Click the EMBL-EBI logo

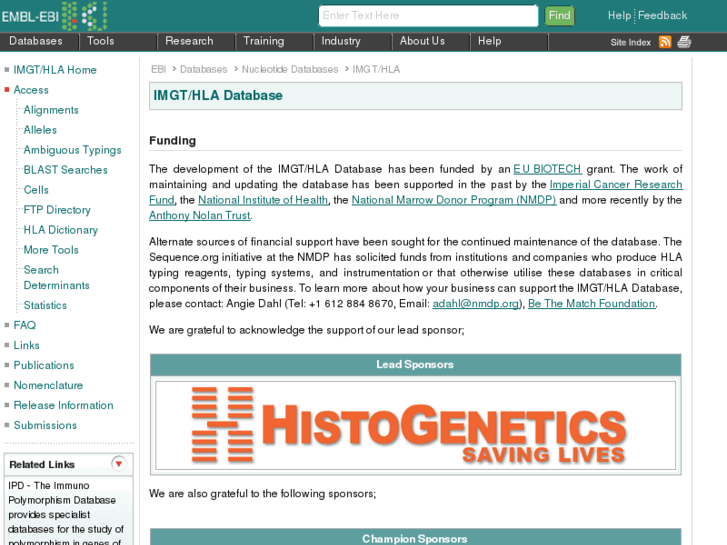(54, 16)
